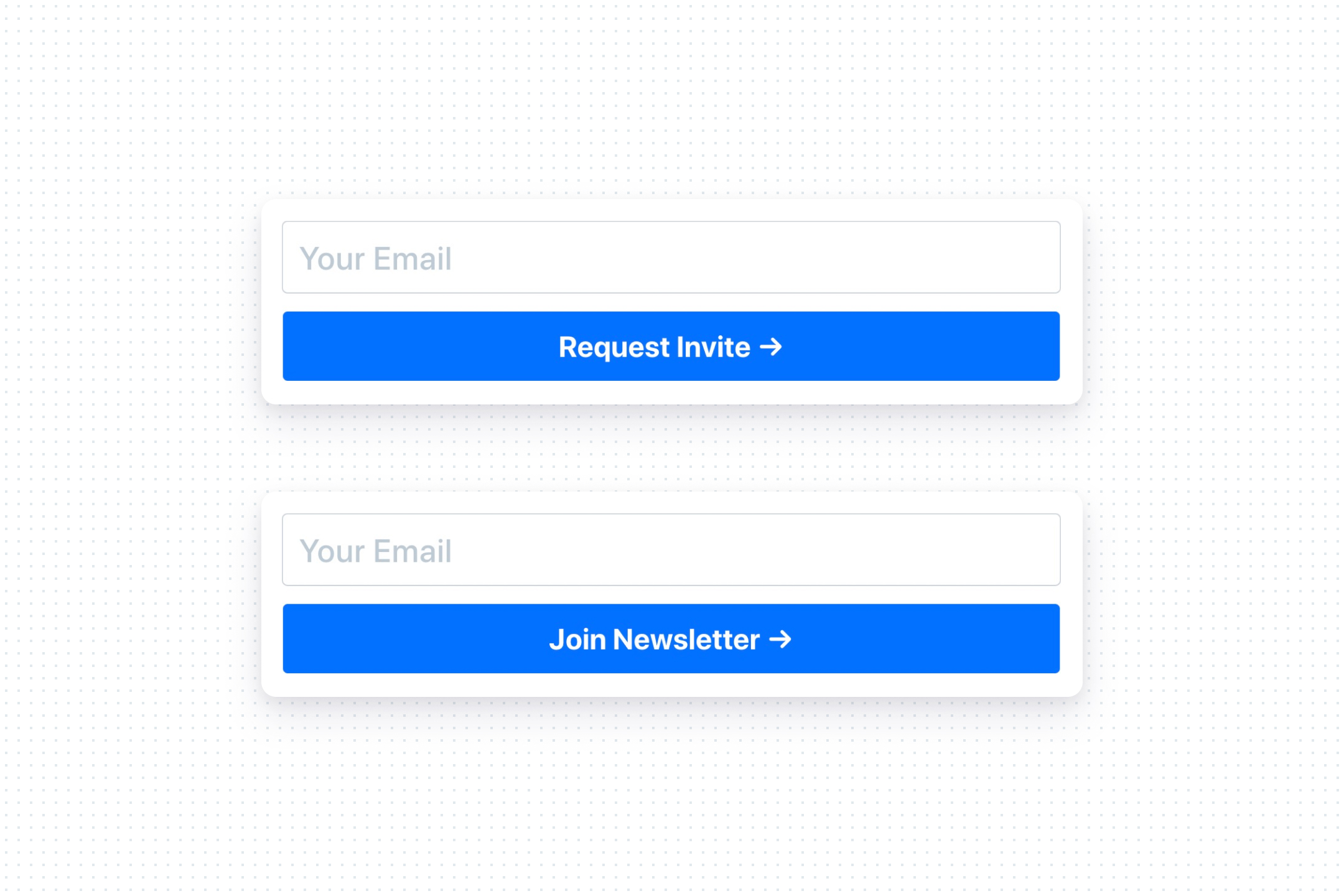
Task: Focus the email field above Request Invite
Action: click(671, 258)
